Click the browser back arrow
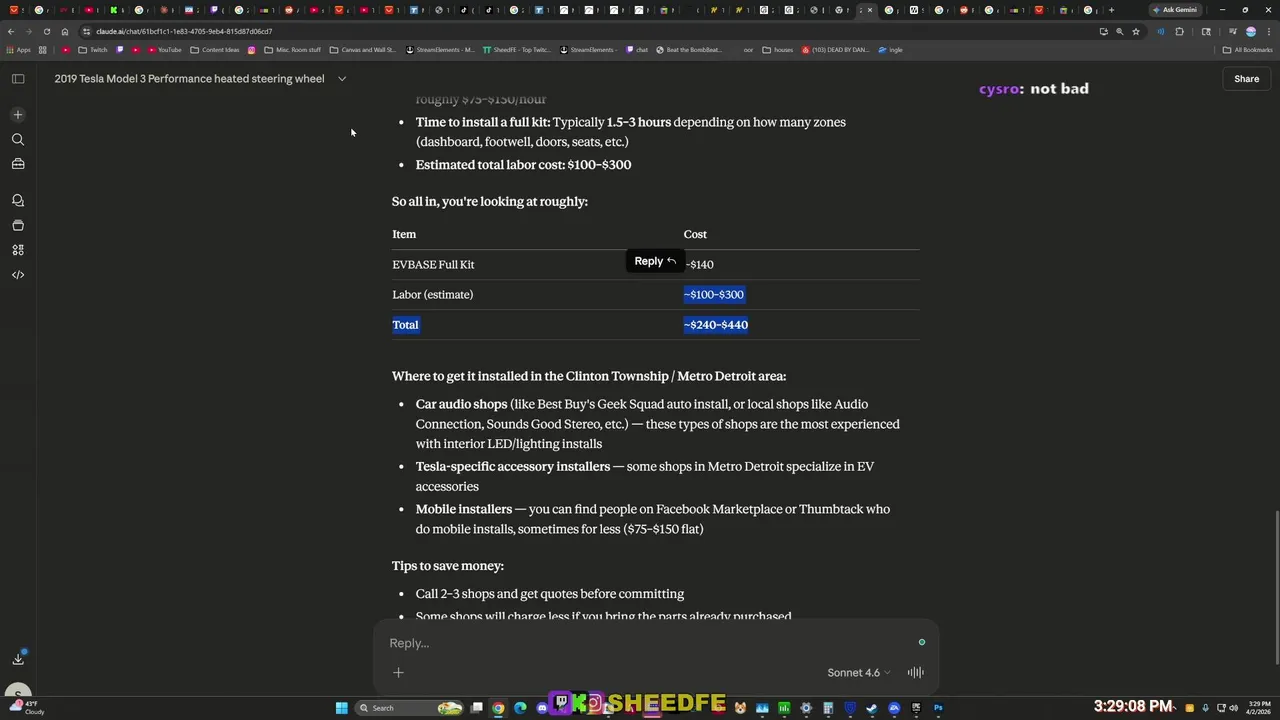 point(11,31)
